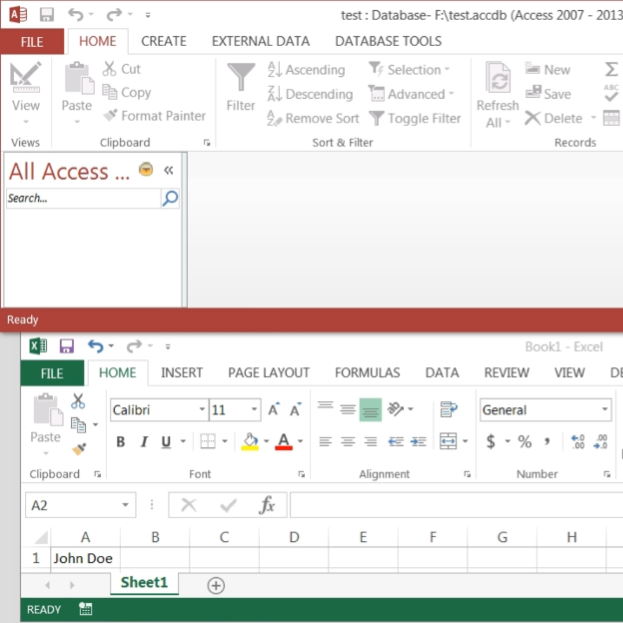The image size is (623, 623).
Task: Increase font size in Excel
Action: (x=273, y=409)
